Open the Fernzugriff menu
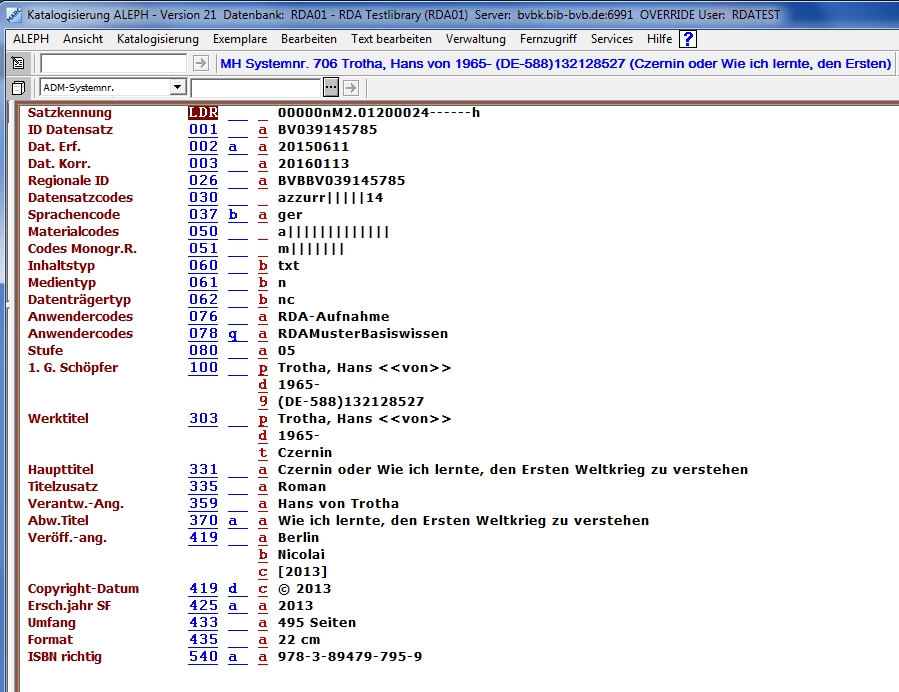899x692 pixels. pos(547,39)
